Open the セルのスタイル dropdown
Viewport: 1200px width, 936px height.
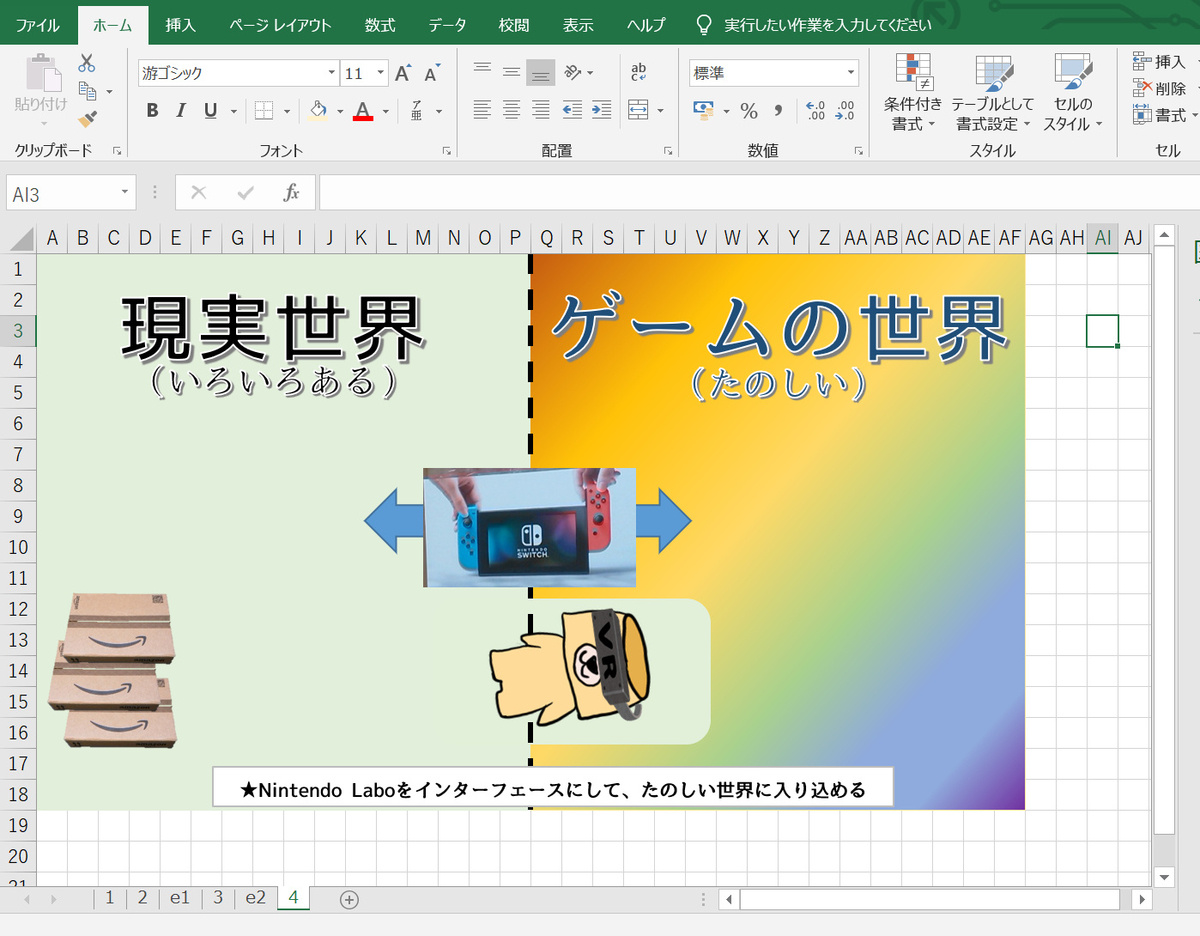click(x=1073, y=93)
